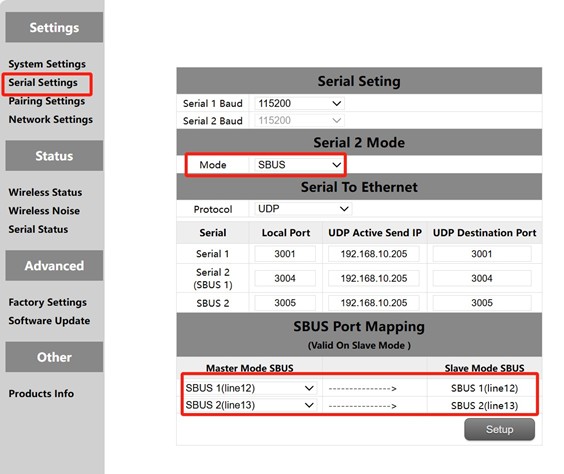Open Master Mode SBUS 1(line12) dropdown
The height and width of the screenshot is (474, 564).
(x=250, y=388)
